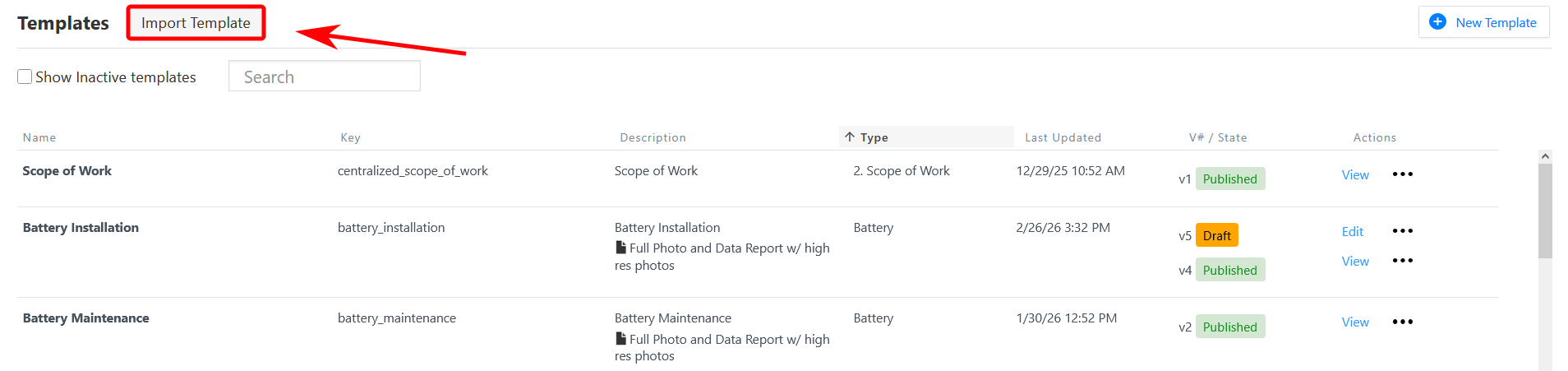Click report file icon under Battery Installation
The image size is (1568, 371).
coord(621,248)
